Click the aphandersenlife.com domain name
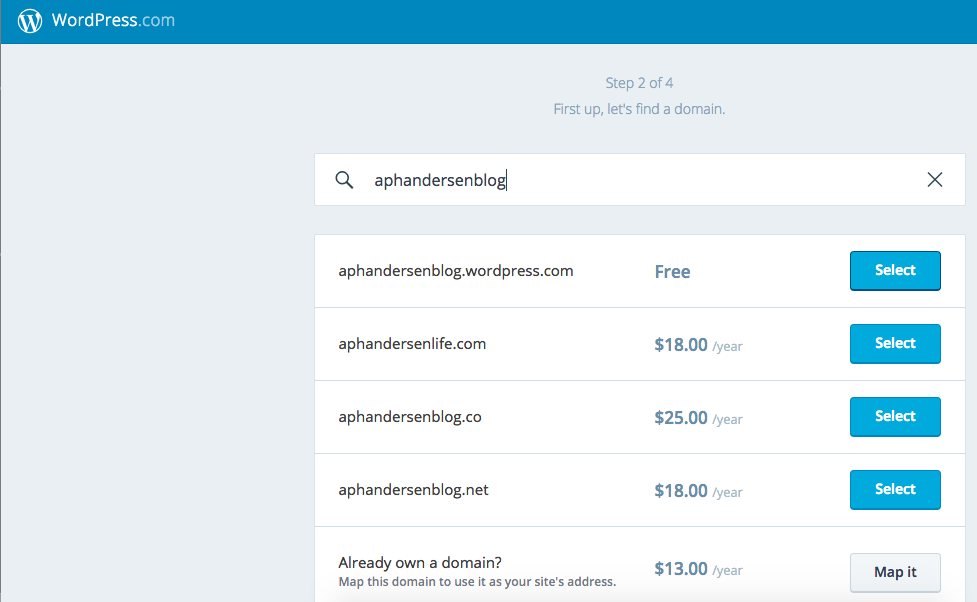Screen dimensions: 977x602 [412, 344]
